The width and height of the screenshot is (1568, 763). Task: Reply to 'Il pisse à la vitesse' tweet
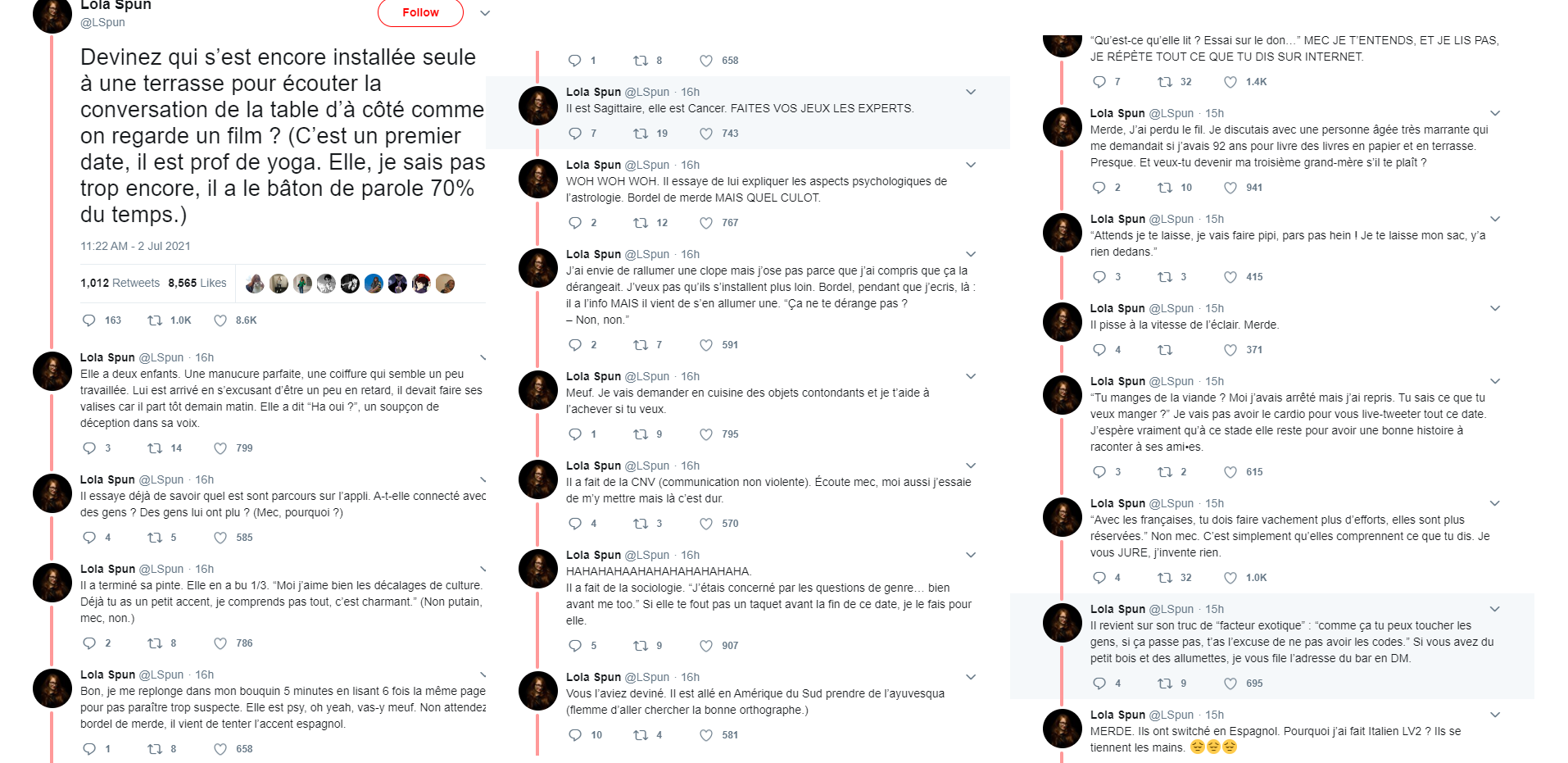pyautogui.click(x=1099, y=350)
